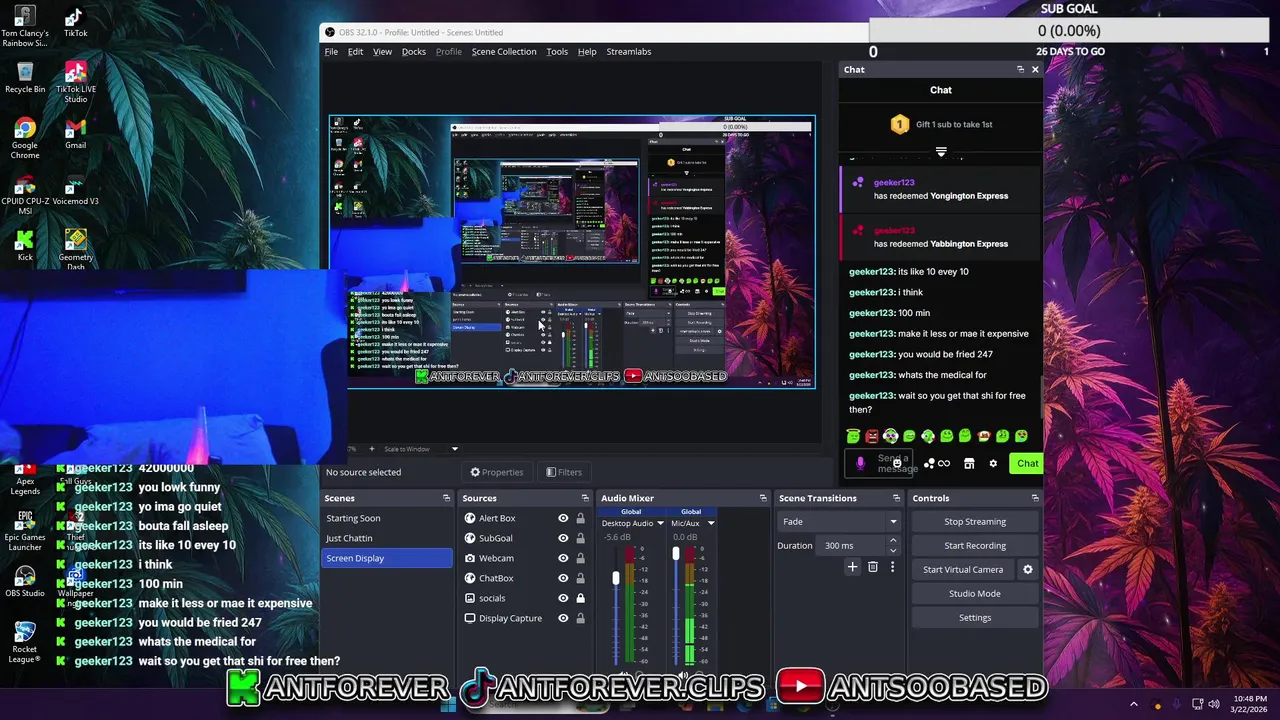Screen dimensions: 1280x720
Task: Toggle lock on Alert Box source
Action: pos(580,518)
